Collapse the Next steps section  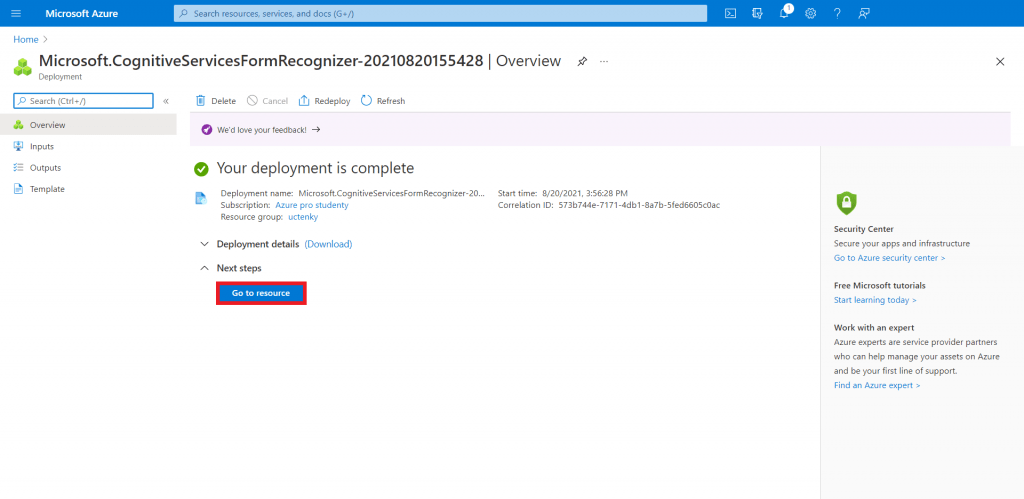tap(205, 268)
